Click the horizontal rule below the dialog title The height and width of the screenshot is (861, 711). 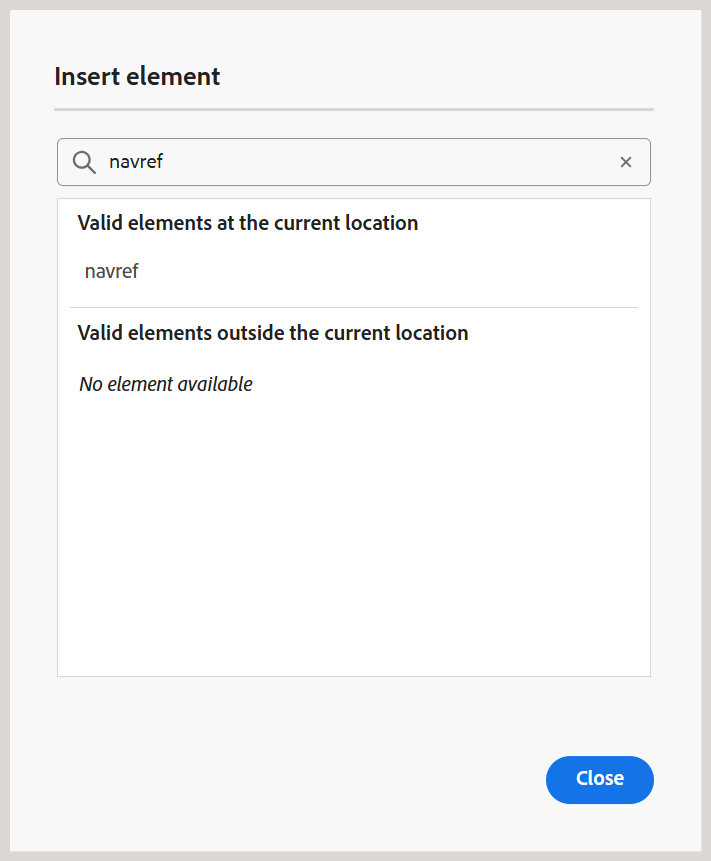(354, 110)
